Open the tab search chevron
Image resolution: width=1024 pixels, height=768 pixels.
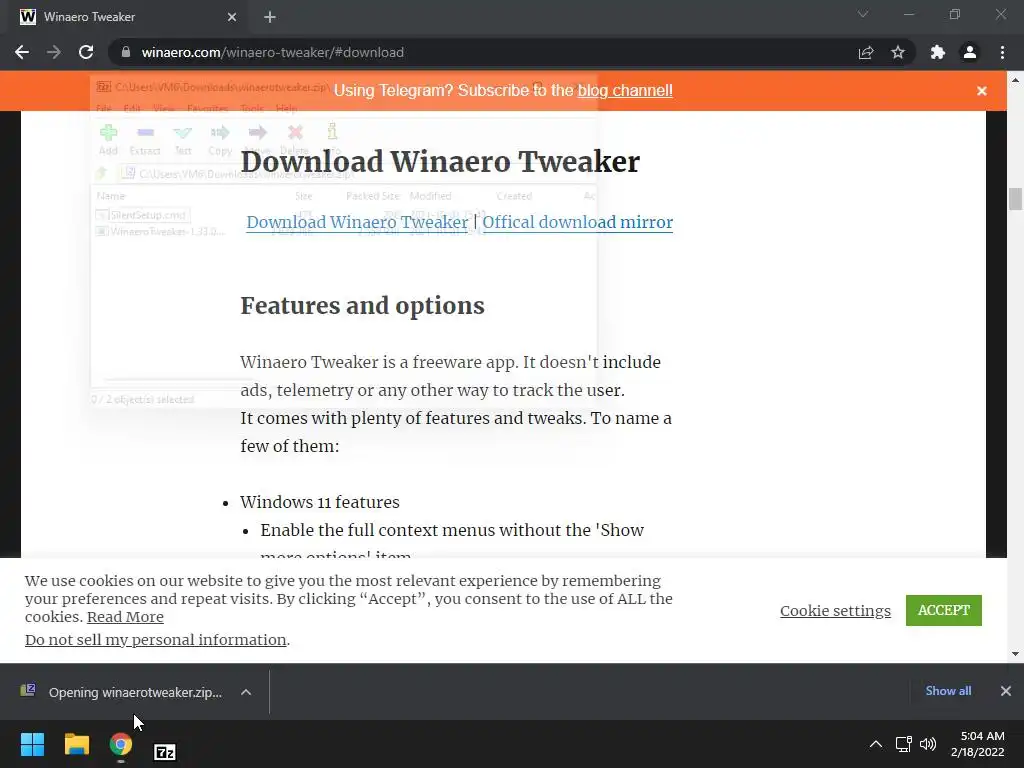click(x=863, y=14)
